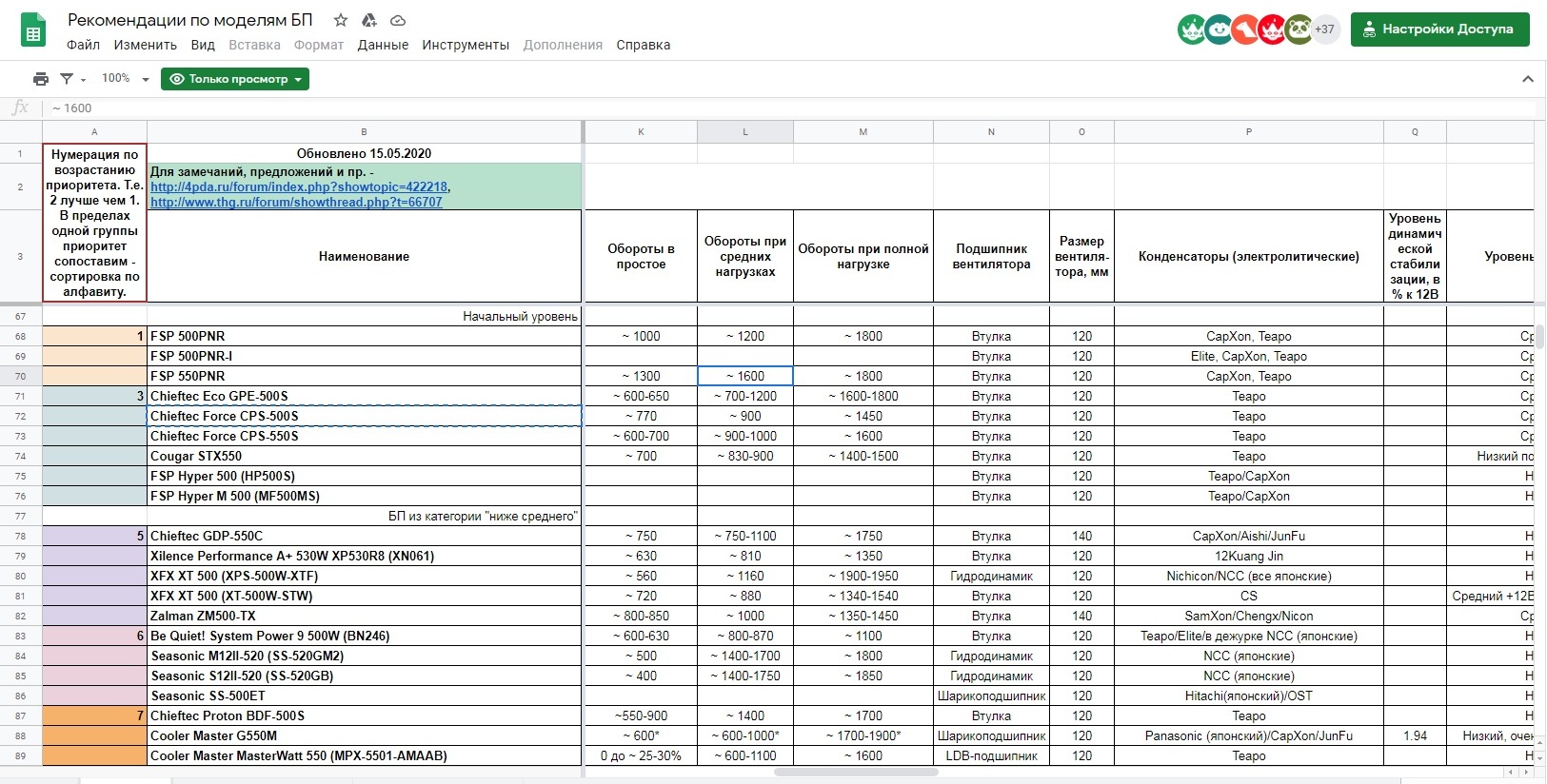Open the Вид menu
Viewport: 1547px width, 784px height.
(x=203, y=45)
